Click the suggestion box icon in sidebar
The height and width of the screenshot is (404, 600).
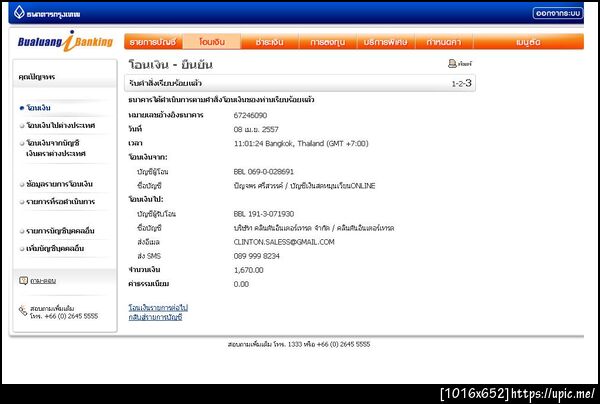[x=23, y=281]
